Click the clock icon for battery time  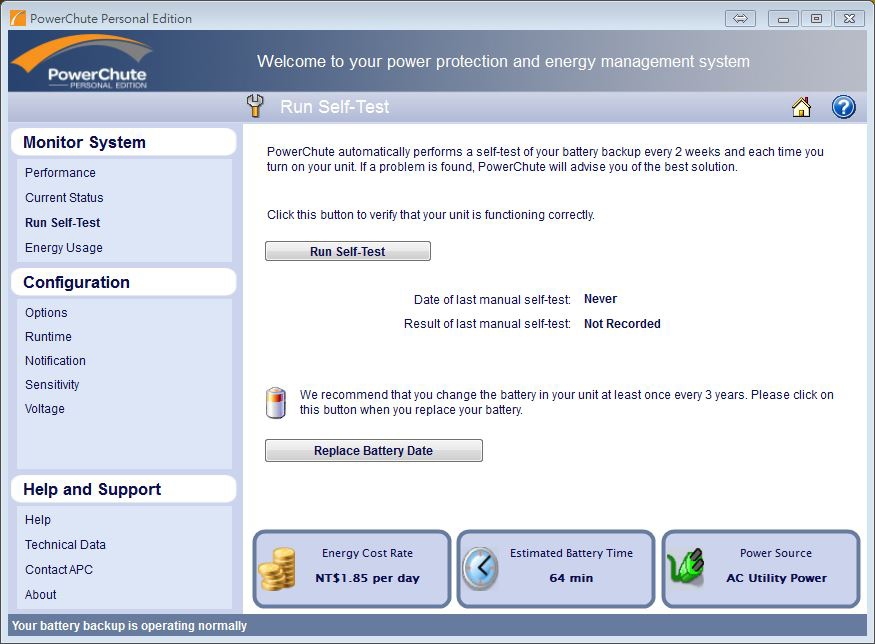click(480, 568)
